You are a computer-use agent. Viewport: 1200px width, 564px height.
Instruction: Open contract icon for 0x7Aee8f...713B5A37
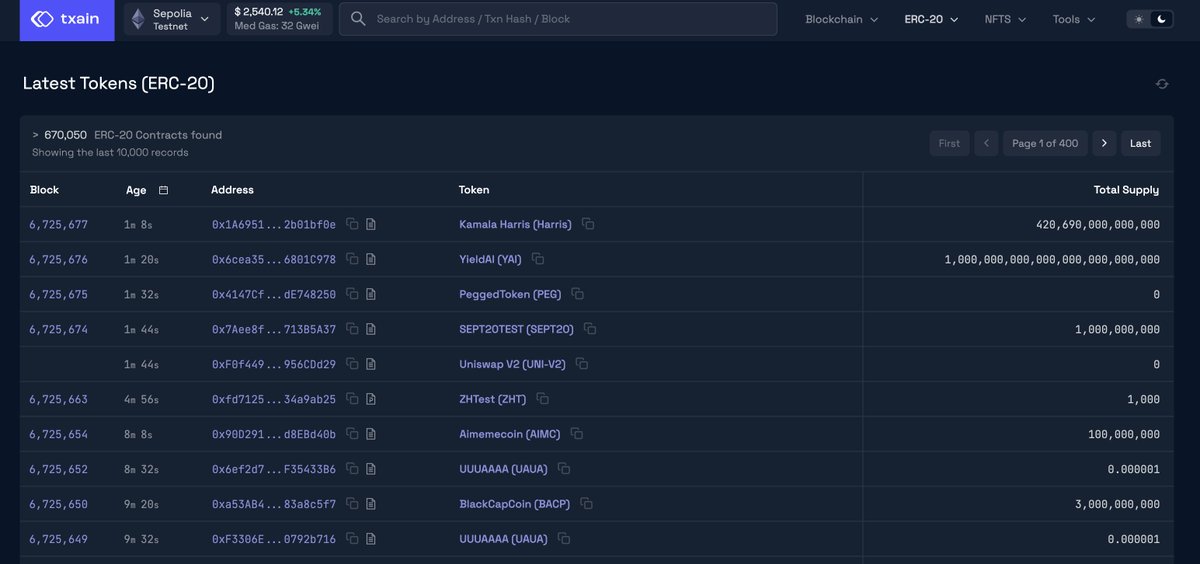pos(371,329)
